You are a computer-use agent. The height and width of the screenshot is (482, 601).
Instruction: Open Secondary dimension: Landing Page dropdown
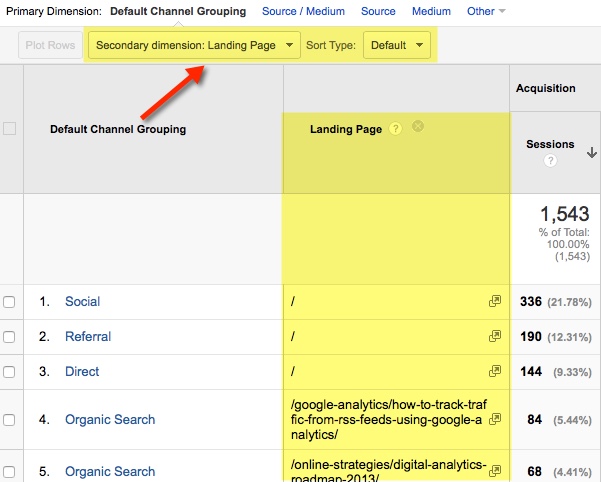[x=194, y=45]
